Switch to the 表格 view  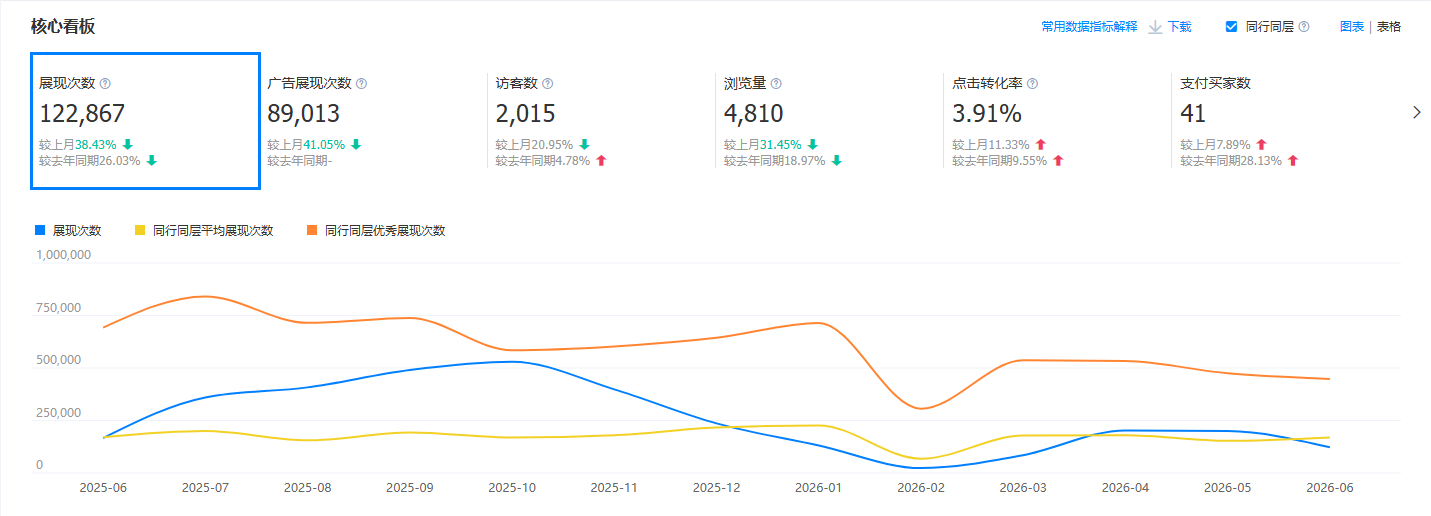[x=1389, y=27]
